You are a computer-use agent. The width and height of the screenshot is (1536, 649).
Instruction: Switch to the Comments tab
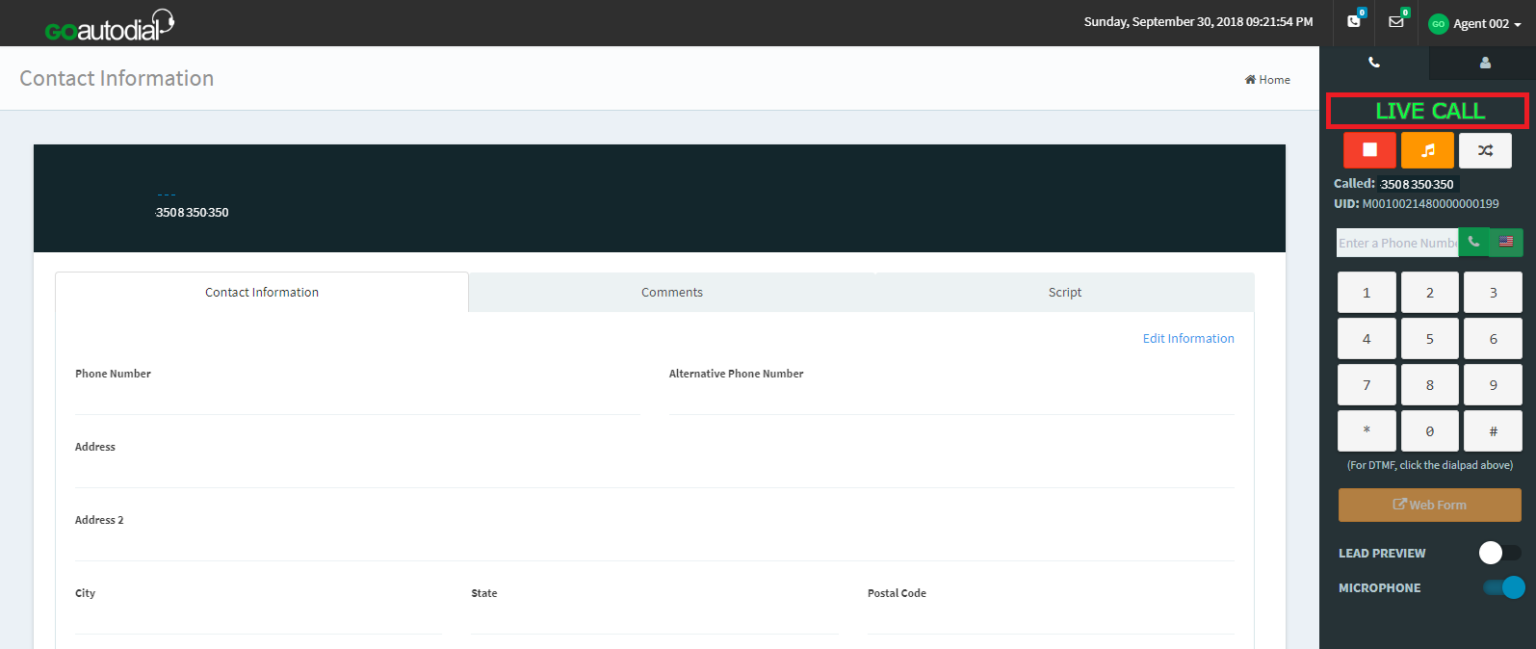671,292
